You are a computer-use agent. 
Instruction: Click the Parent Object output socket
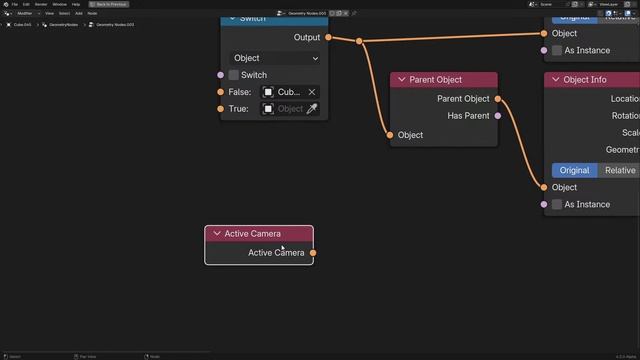[498, 99]
